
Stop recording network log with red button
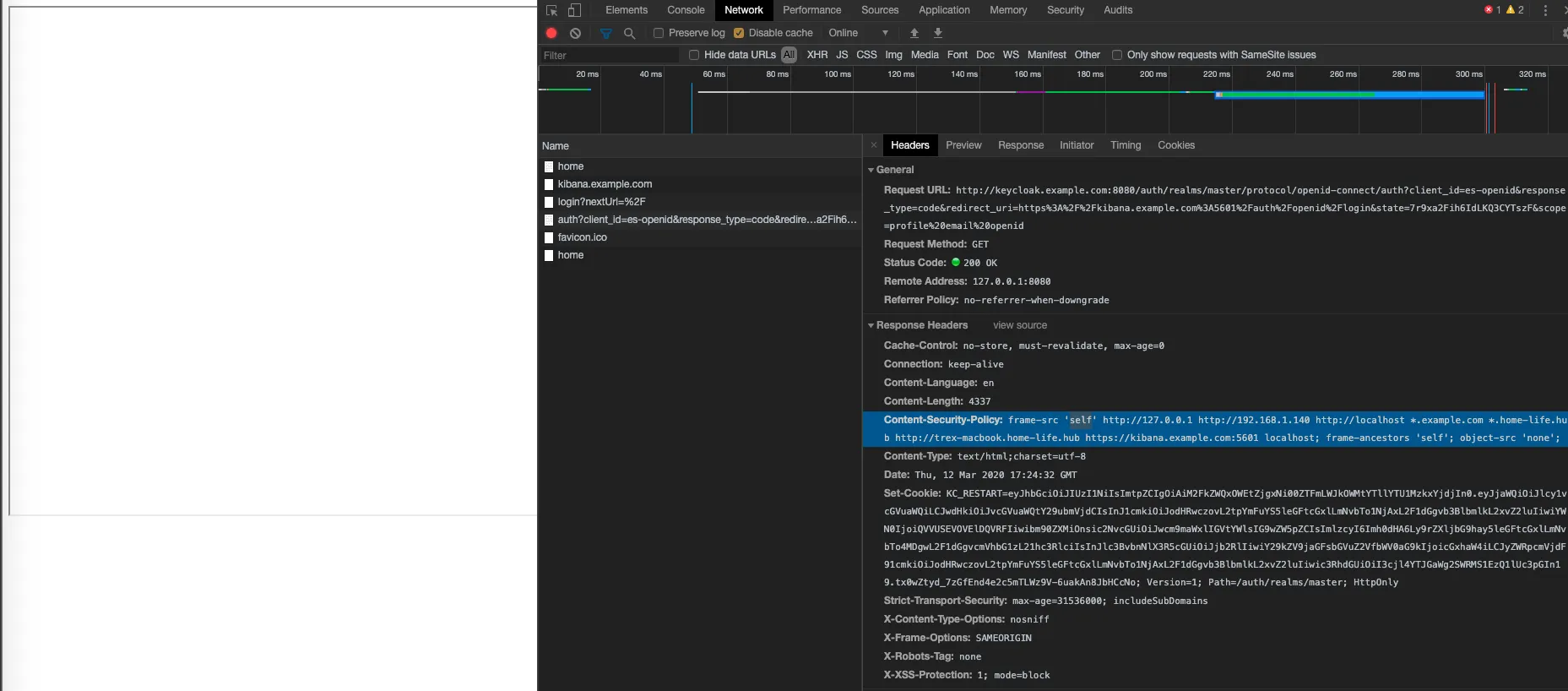click(551, 33)
